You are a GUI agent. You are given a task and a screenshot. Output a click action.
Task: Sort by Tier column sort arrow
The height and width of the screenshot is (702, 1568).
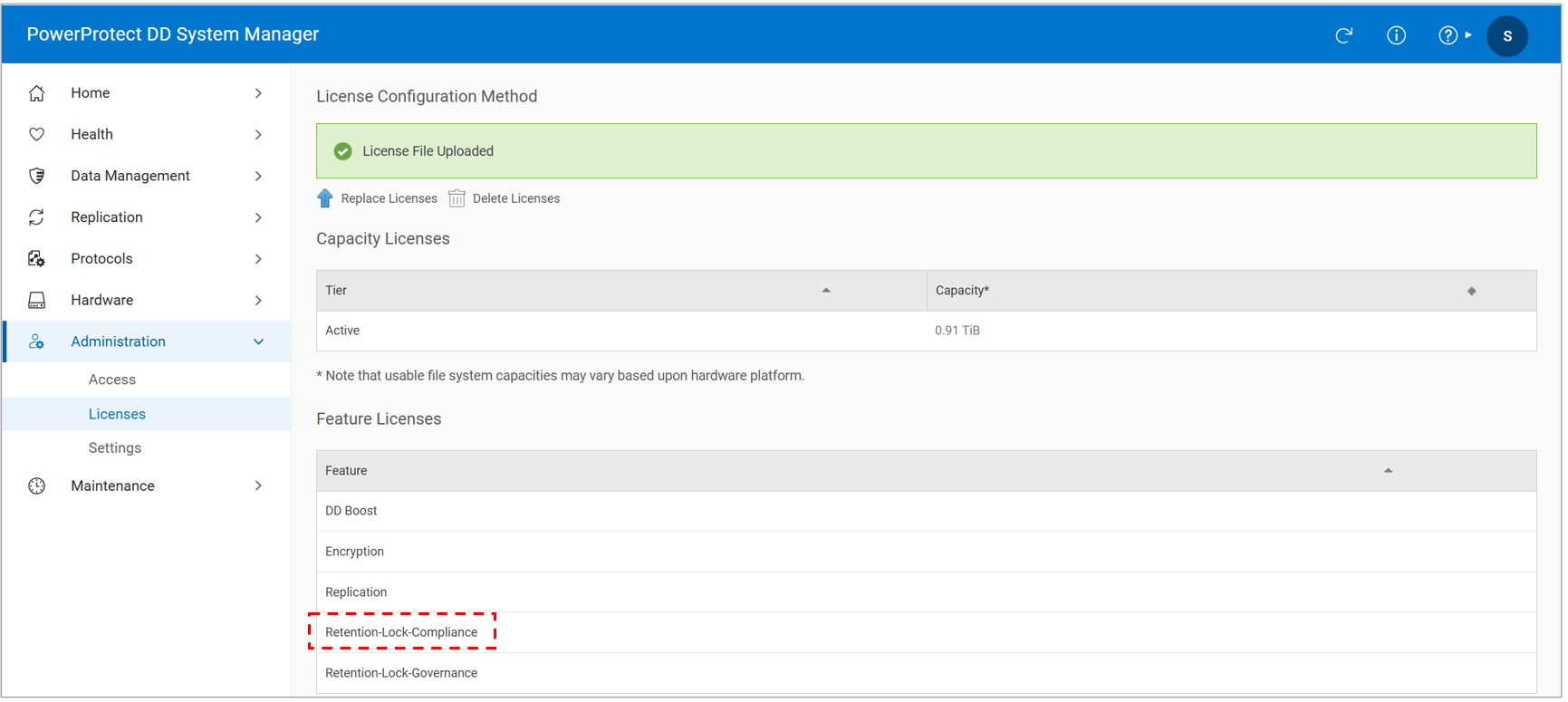(826, 291)
